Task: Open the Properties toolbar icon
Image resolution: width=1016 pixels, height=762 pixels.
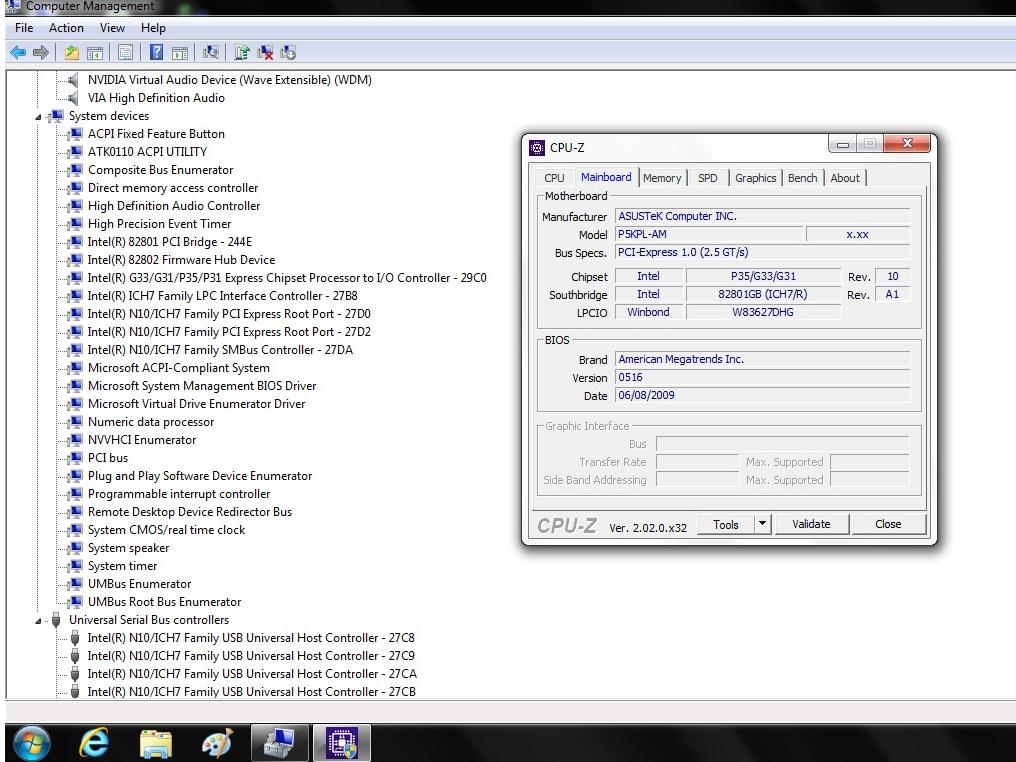Action: pos(125,52)
